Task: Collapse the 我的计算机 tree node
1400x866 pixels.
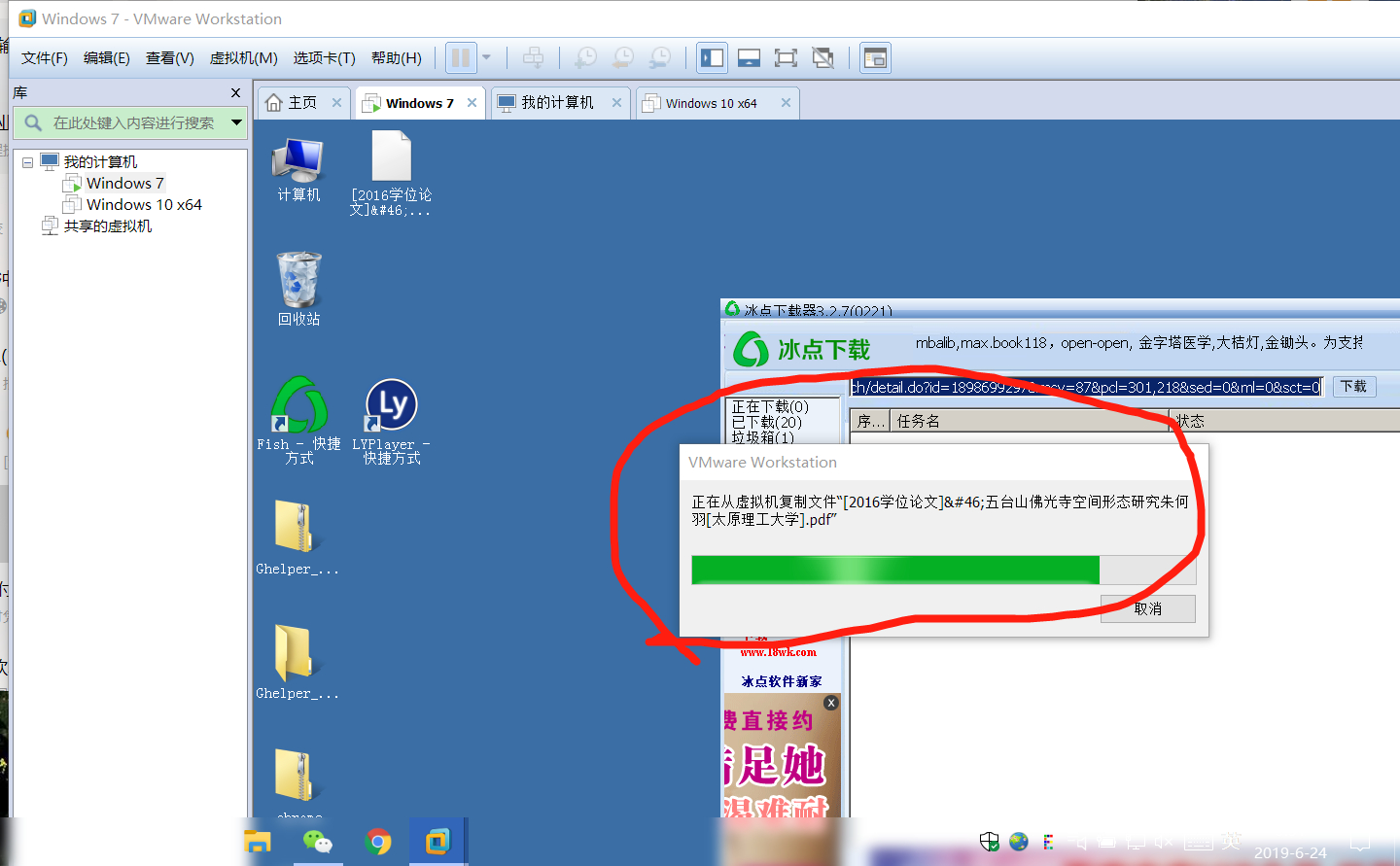Action: click(27, 162)
